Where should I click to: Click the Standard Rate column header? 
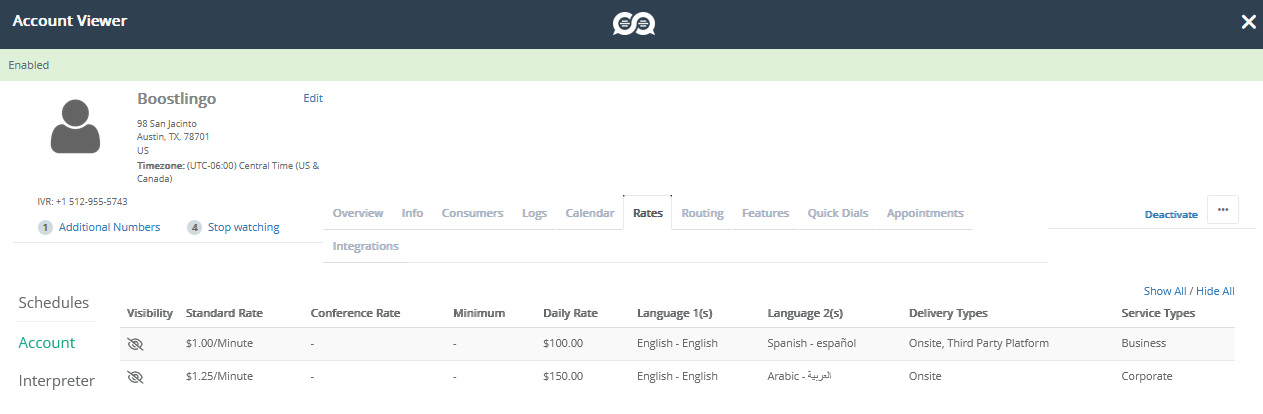[x=224, y=313]
